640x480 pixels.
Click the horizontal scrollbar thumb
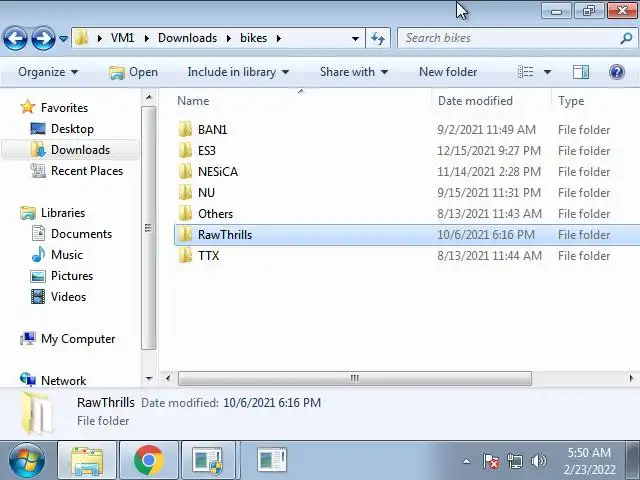355,378
